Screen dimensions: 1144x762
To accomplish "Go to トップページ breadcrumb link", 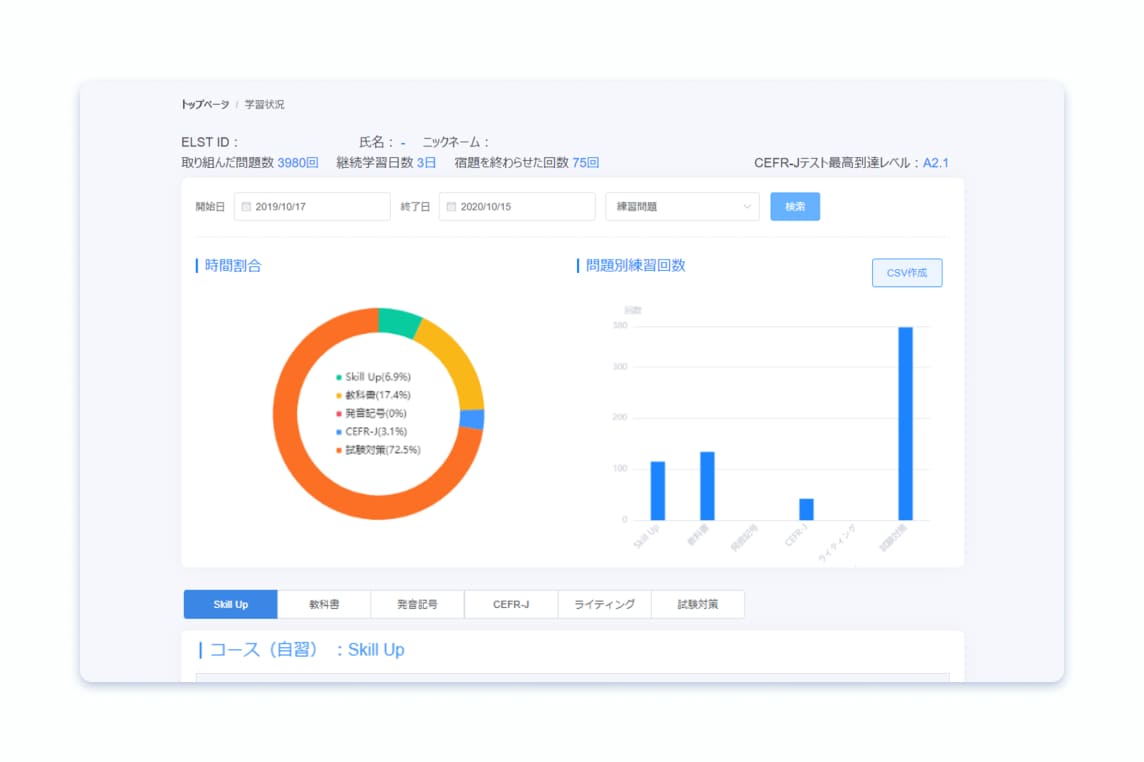I will (205, 104).
